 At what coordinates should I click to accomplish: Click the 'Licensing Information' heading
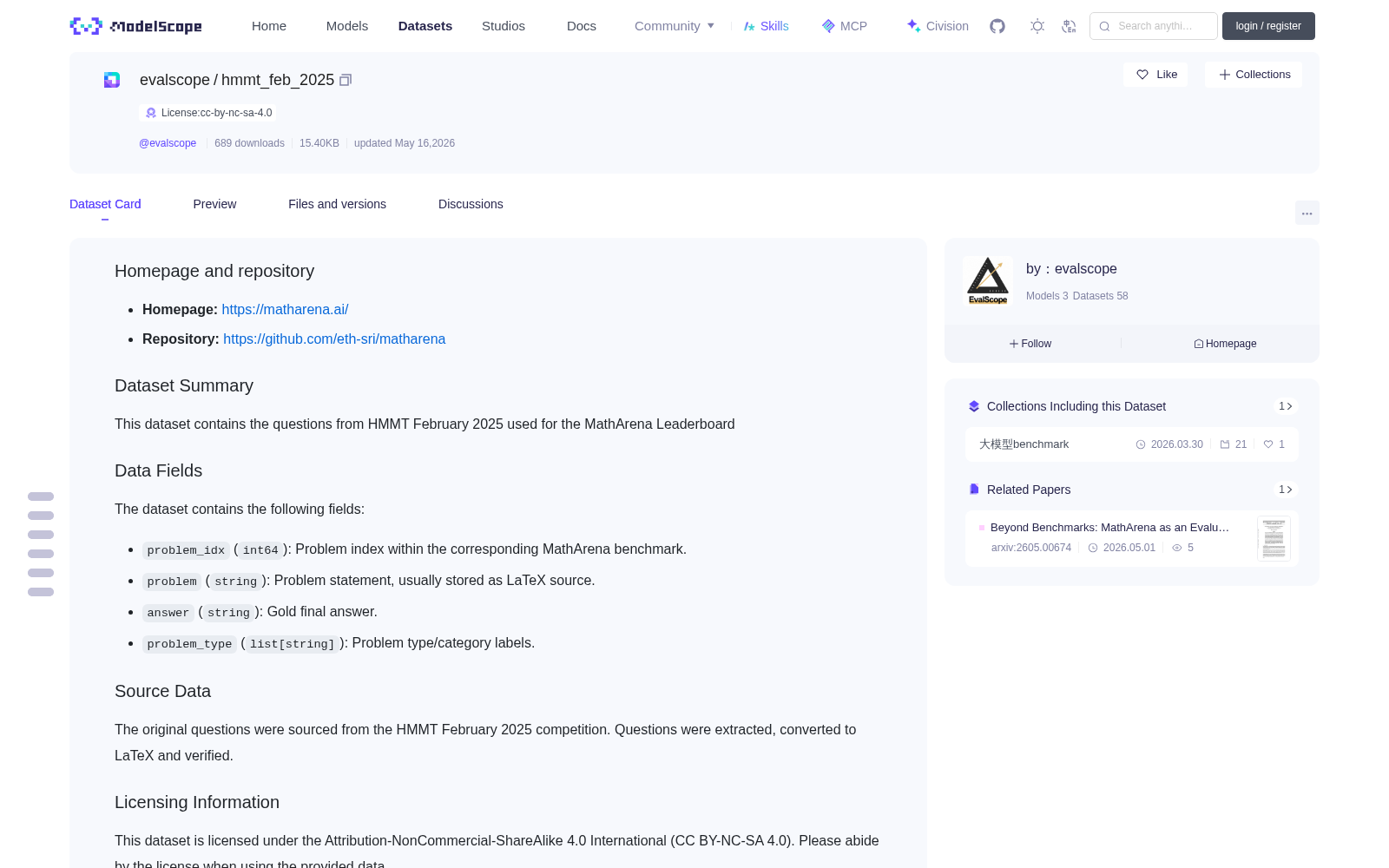pyautogui.click(x=197, y=802)
